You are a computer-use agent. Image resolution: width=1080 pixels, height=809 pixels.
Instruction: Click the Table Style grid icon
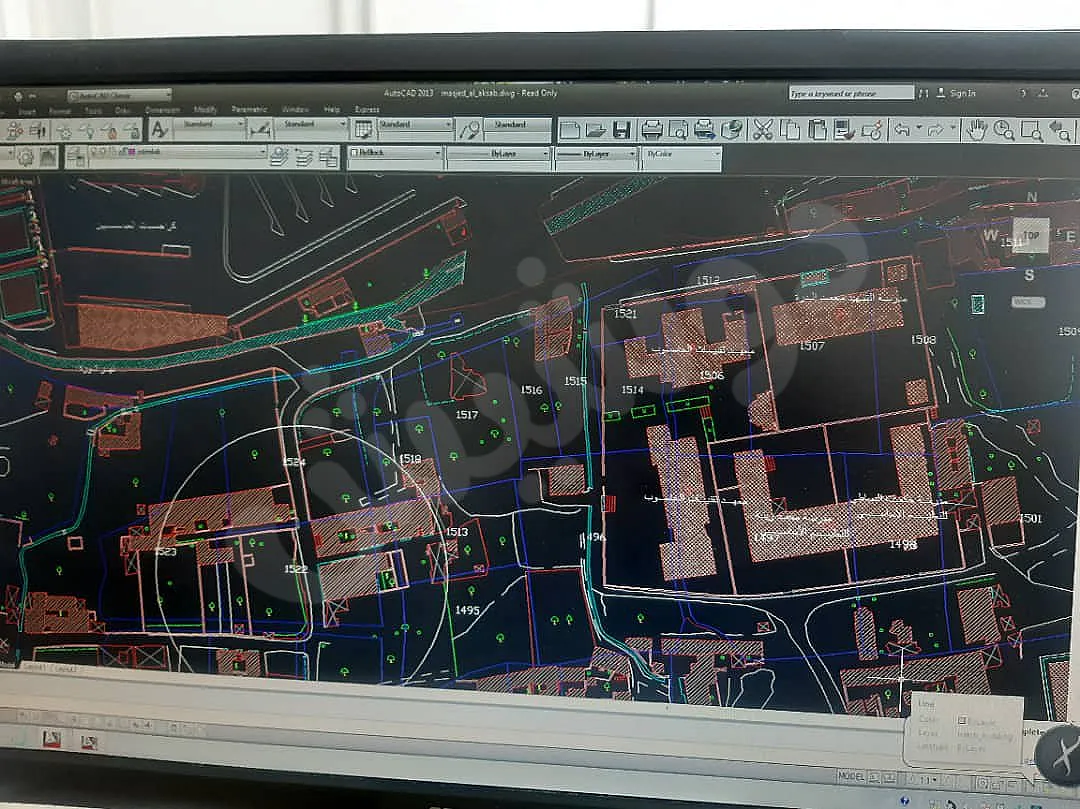coord(363,129)
